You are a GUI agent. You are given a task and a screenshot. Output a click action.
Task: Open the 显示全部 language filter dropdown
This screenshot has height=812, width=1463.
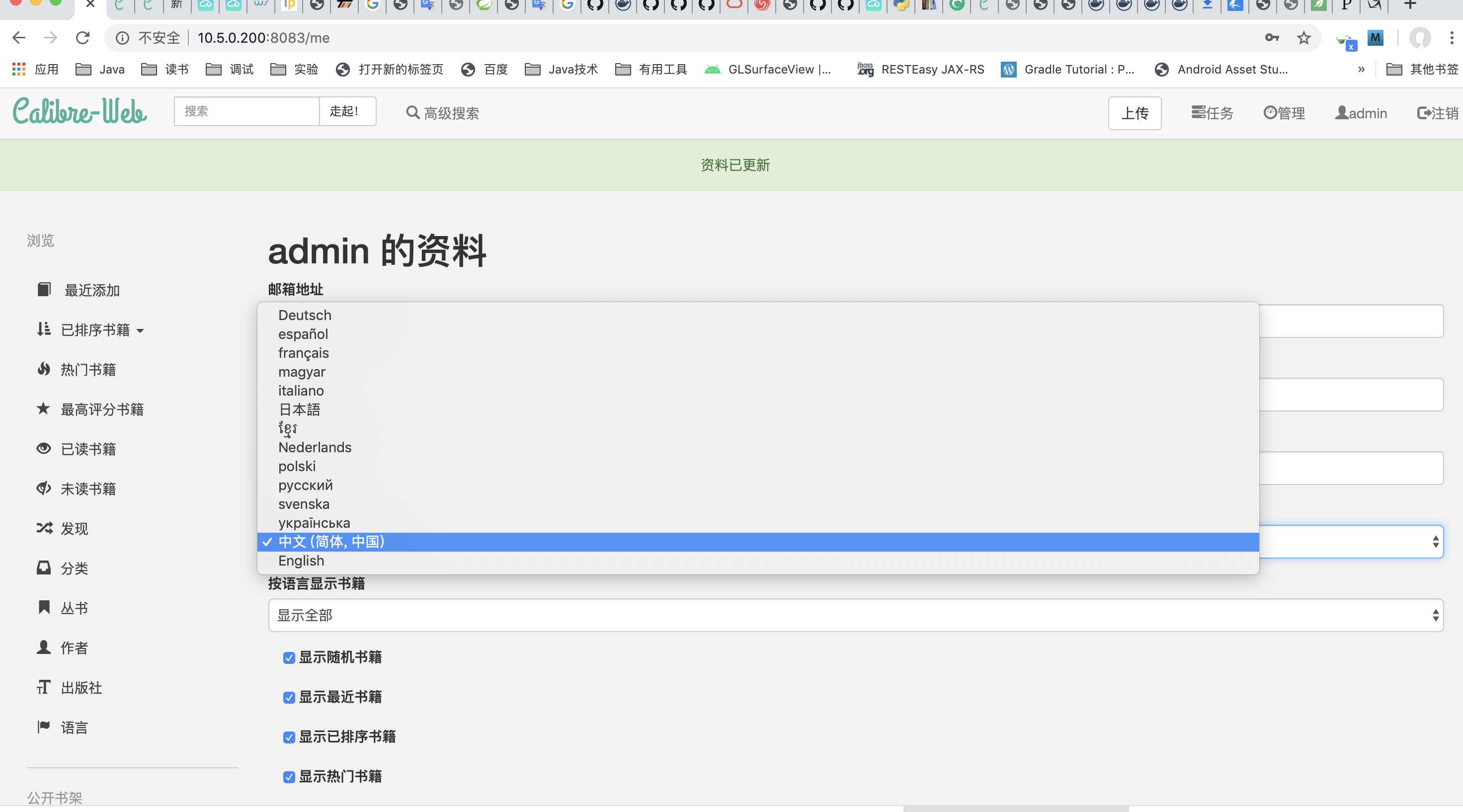pyautogui.click(x=852, y=615)
